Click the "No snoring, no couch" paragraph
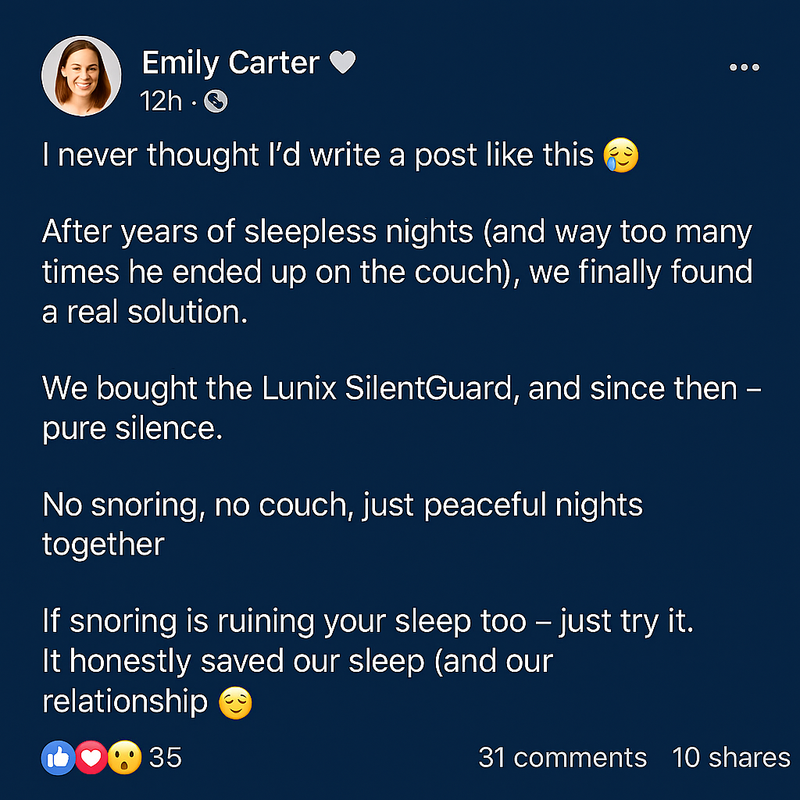The width and height of the screenshot is (800, 800). coord(342,523)
